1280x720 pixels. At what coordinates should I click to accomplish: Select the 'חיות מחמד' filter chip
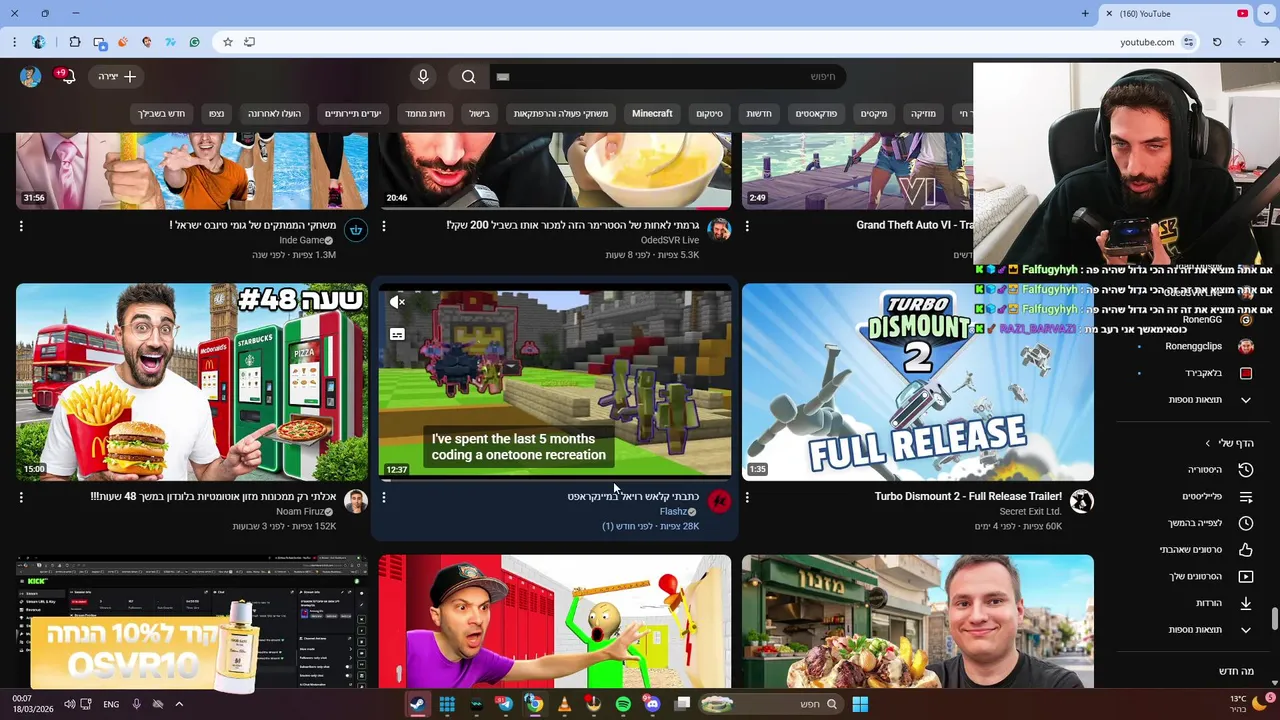click(425, 114)
